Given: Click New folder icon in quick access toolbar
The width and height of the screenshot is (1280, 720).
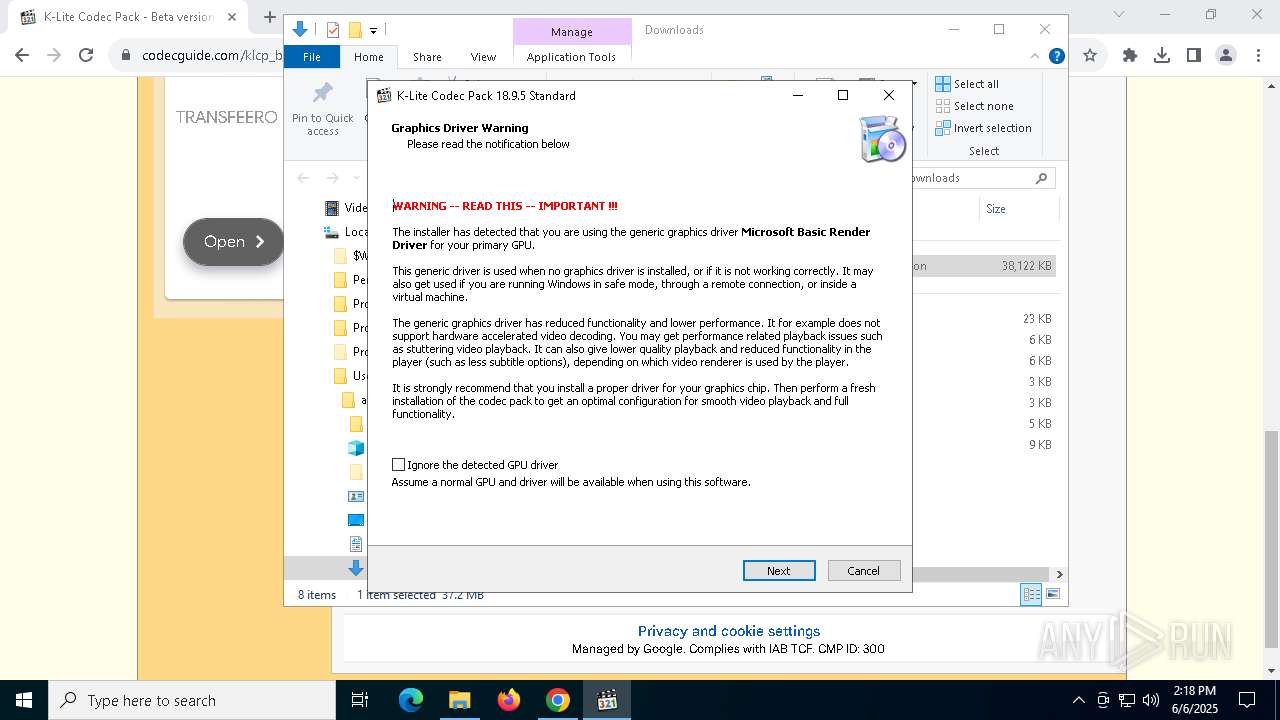Looking at the screenshot, I should tap(355, 30).
